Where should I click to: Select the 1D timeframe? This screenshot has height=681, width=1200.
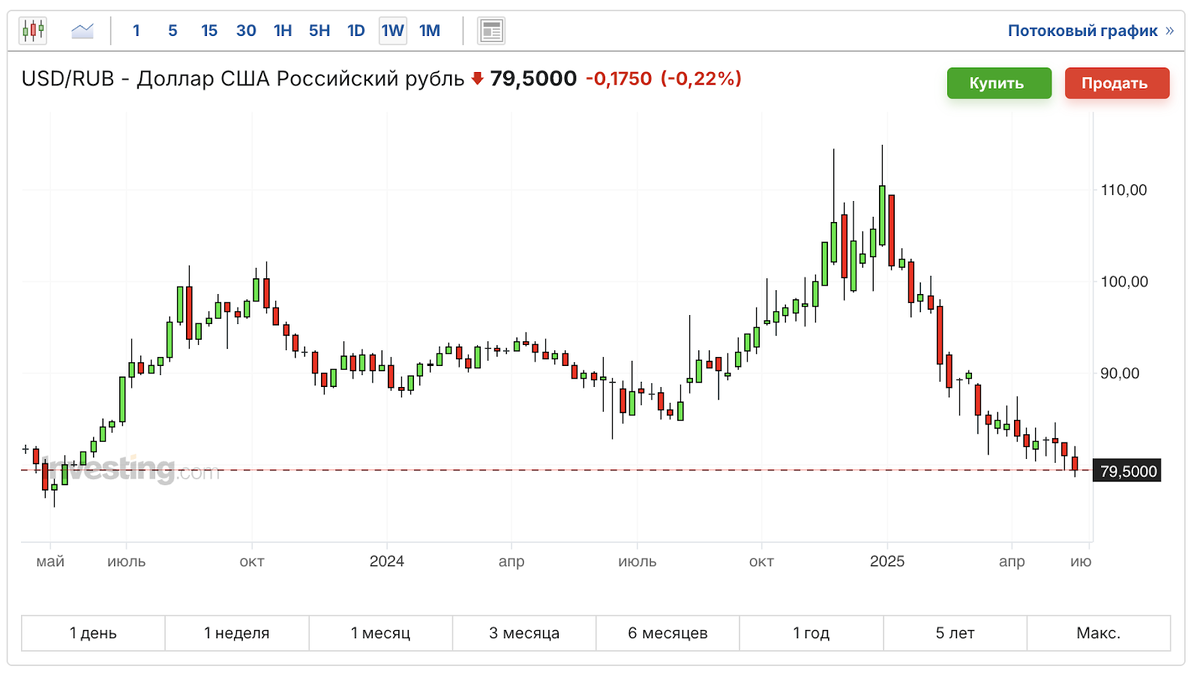coord(356,31)
